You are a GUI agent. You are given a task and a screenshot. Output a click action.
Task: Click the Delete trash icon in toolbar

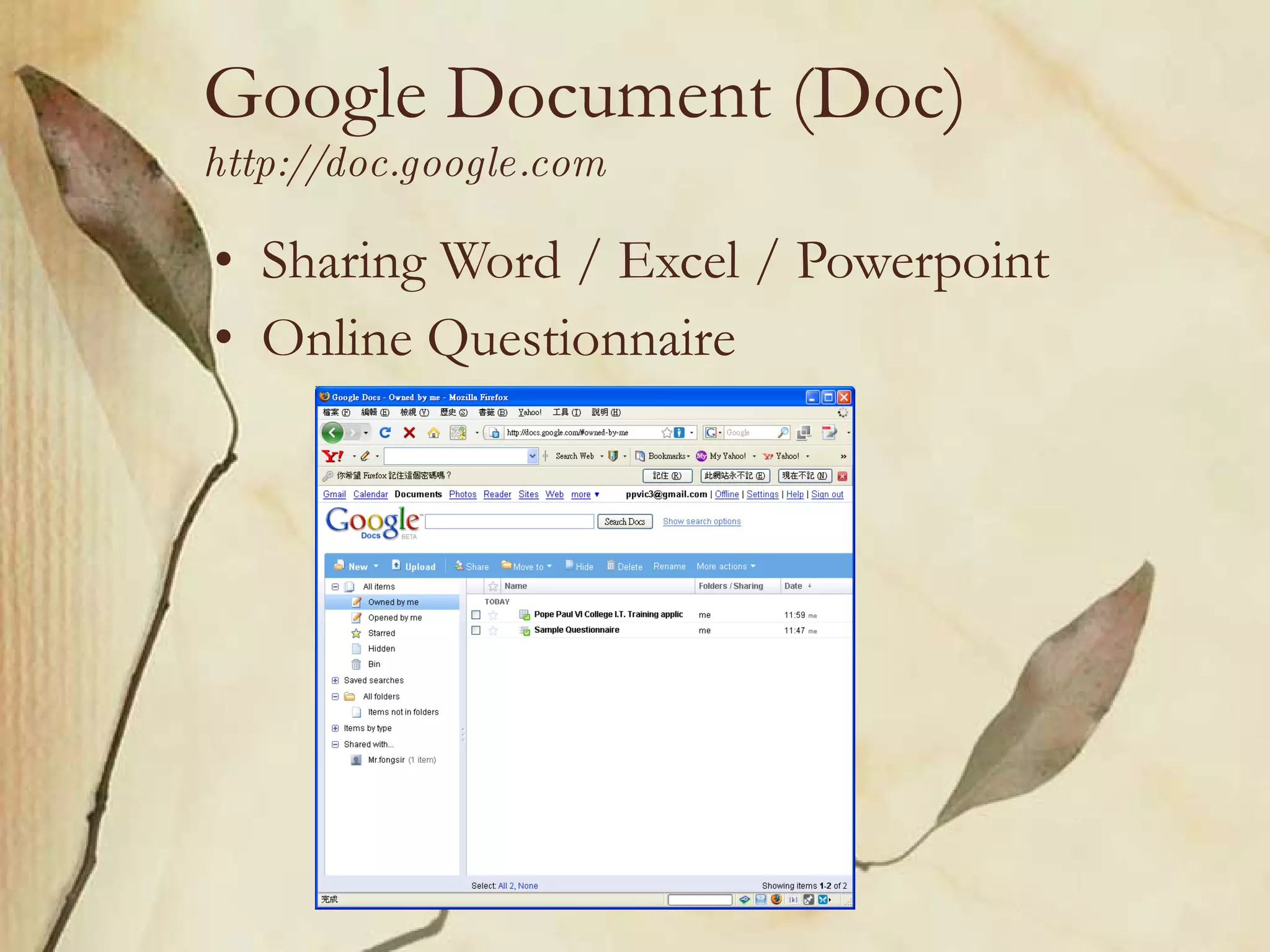(x=611, y=566)
